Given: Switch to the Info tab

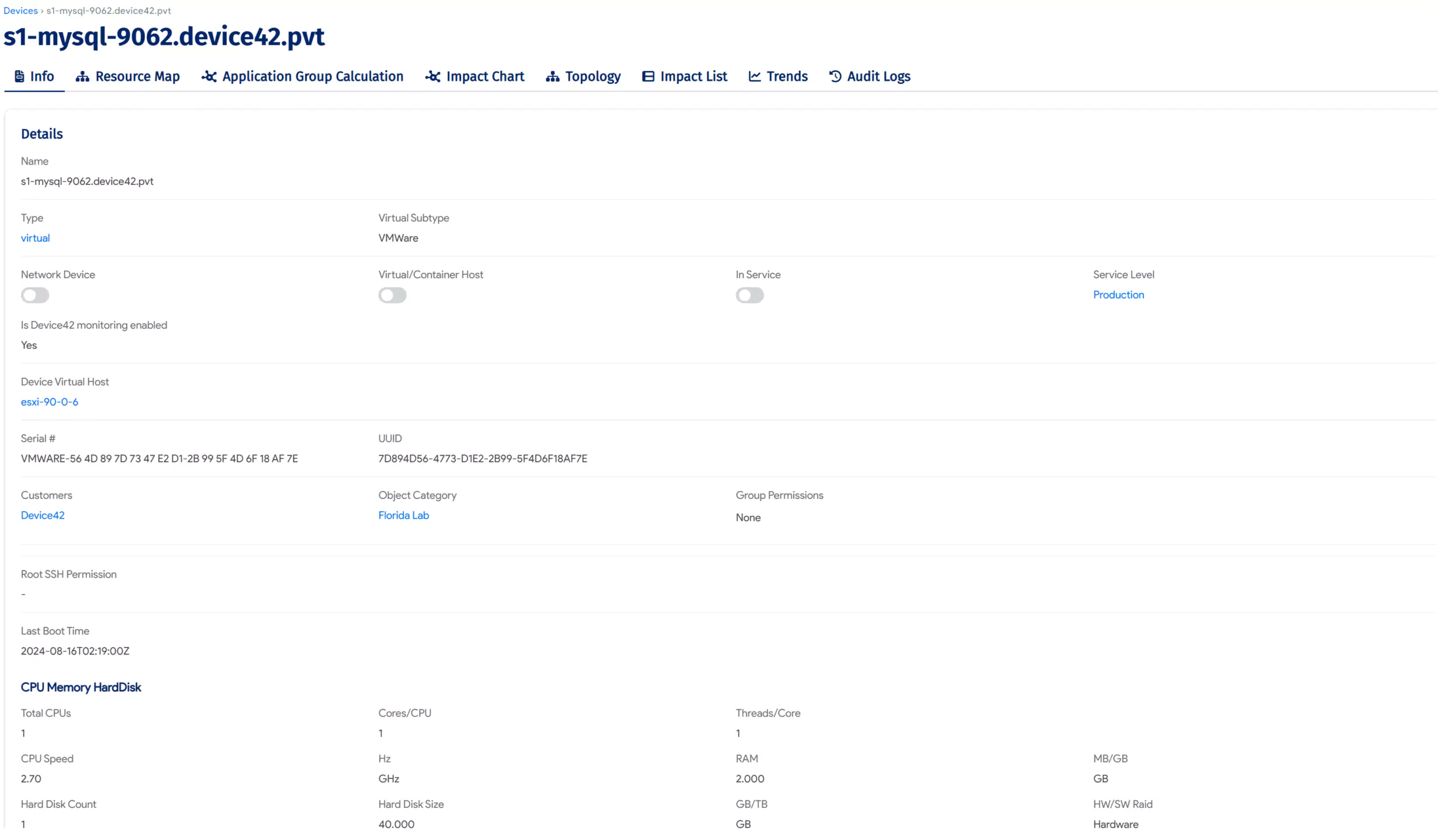Looking at the screenshot, I should click(x=34, y=76).
